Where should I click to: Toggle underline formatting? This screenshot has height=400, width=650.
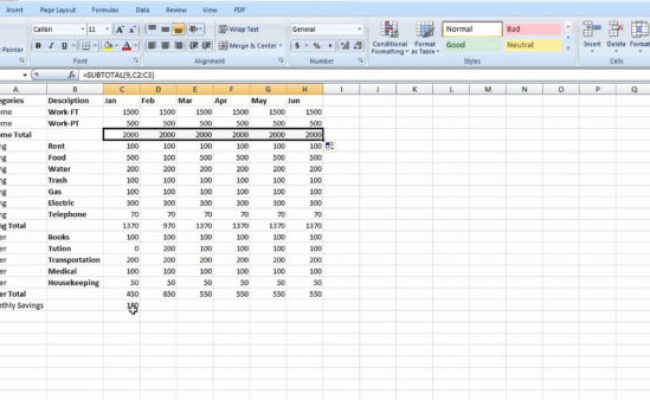(64, 46)
